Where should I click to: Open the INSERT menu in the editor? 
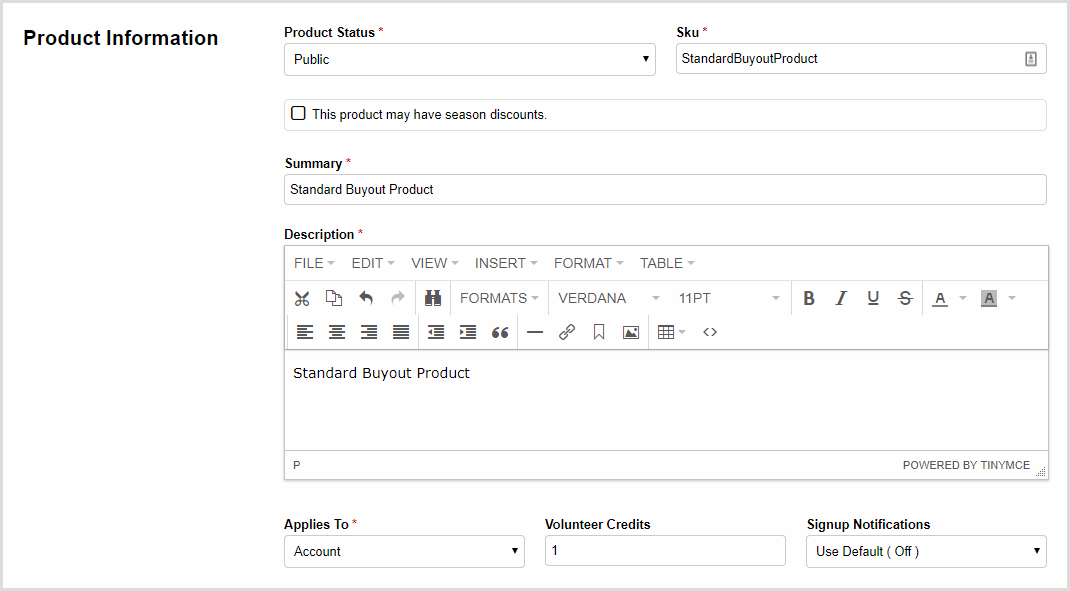pos(500,263)
